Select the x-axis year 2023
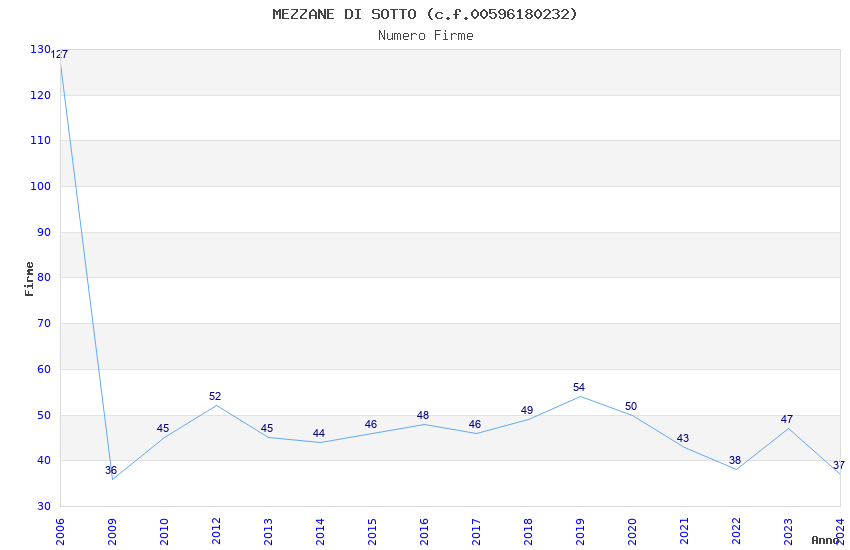This screenshot has width=850, height=550. coord(788,532)
